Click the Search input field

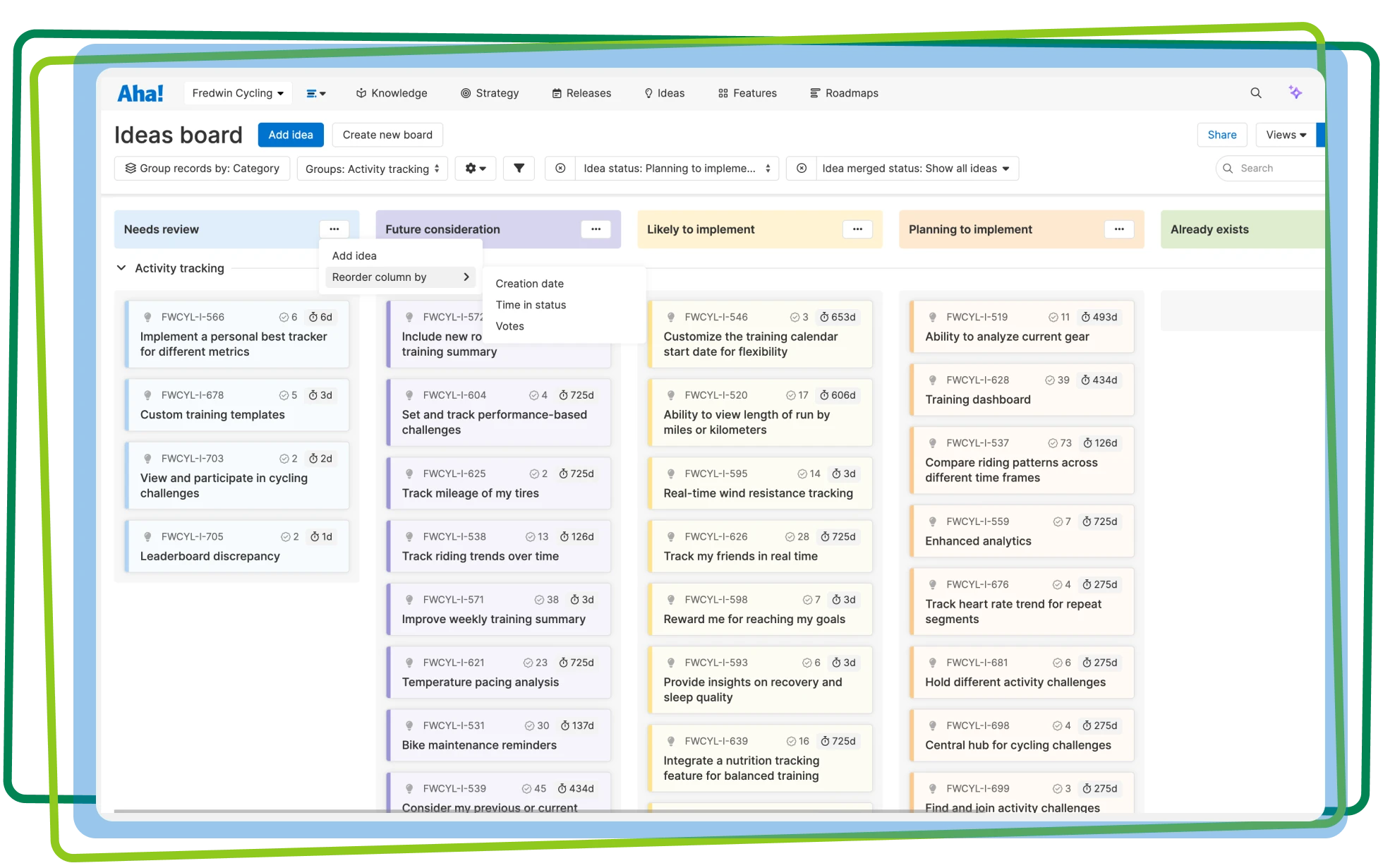pos(1270,168)
